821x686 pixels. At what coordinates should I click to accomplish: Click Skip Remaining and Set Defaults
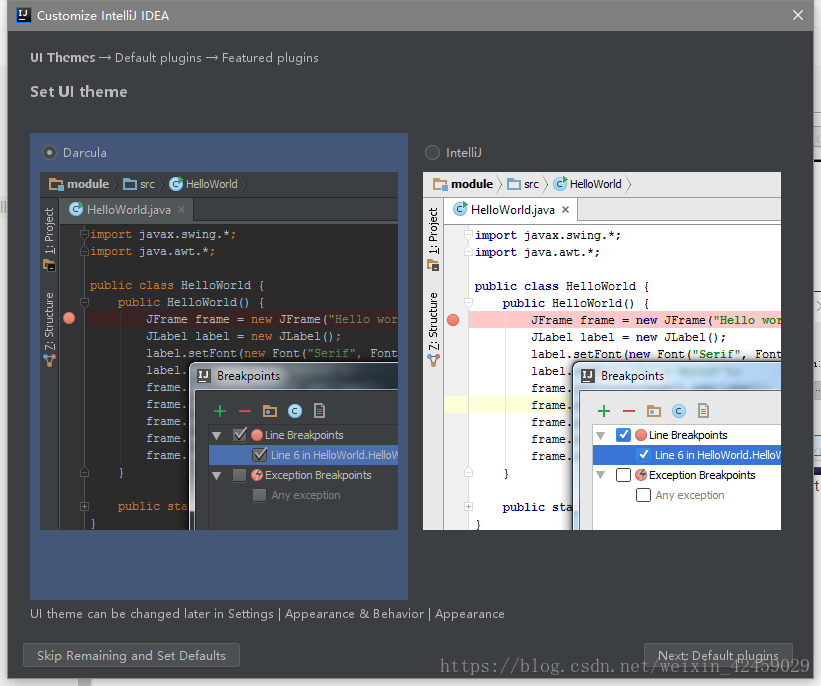tap(131, 655)
